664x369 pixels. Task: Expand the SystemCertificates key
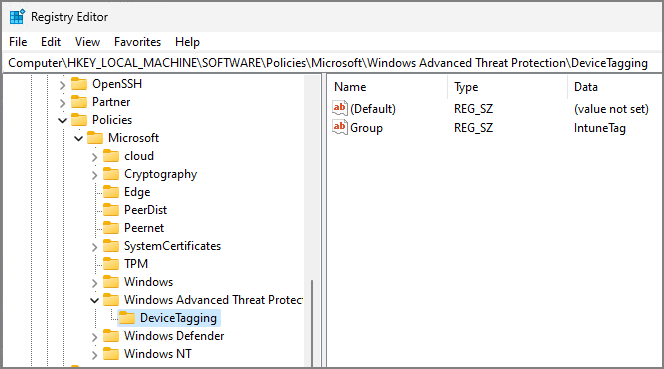point(94,247)
